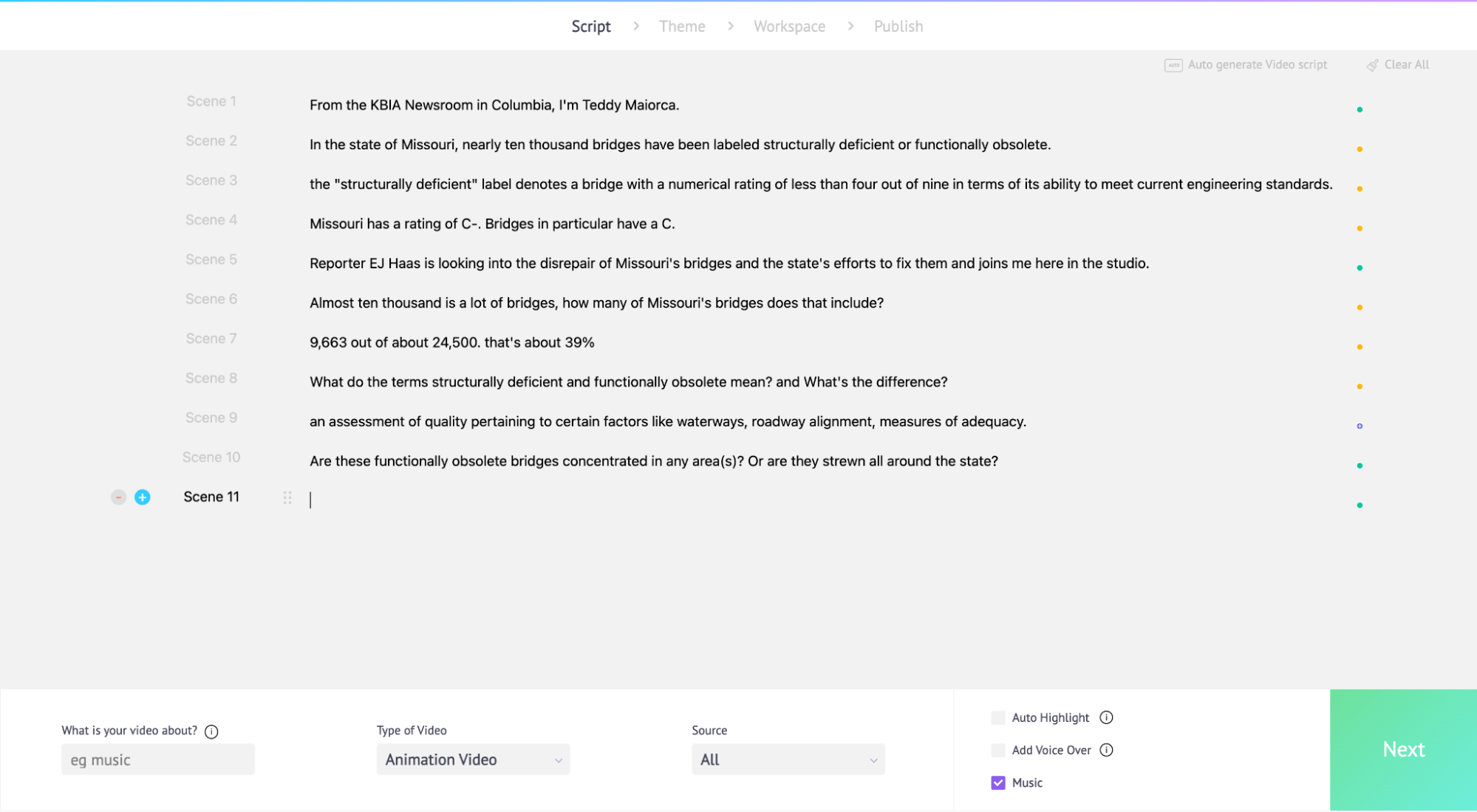The image size is (1477, 812).
Task: Click the Clear All broom icon
Action: tap(1372, 65)
